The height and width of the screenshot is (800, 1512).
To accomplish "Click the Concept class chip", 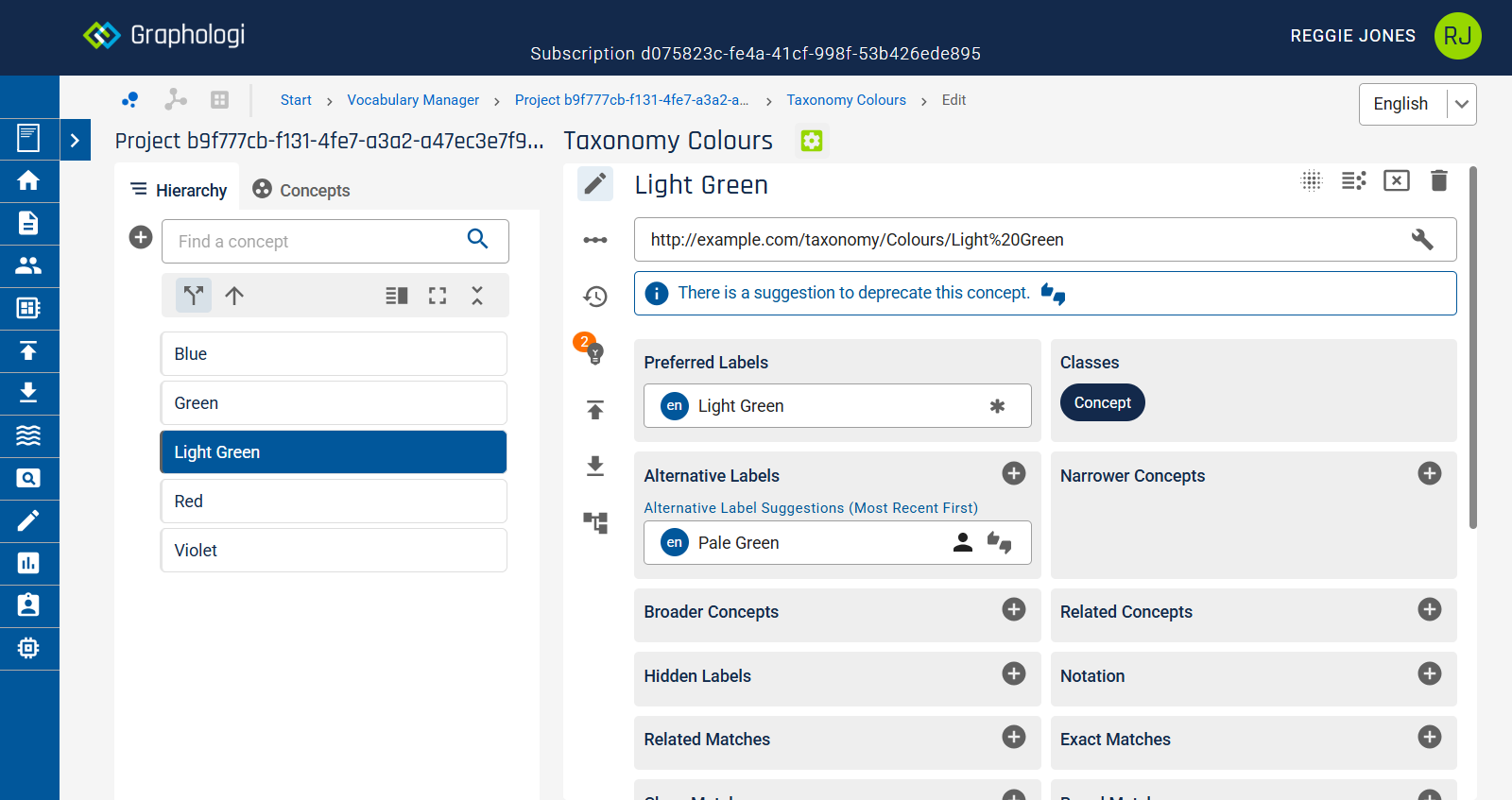I will pyautogui.click(x=1102, y=402).
